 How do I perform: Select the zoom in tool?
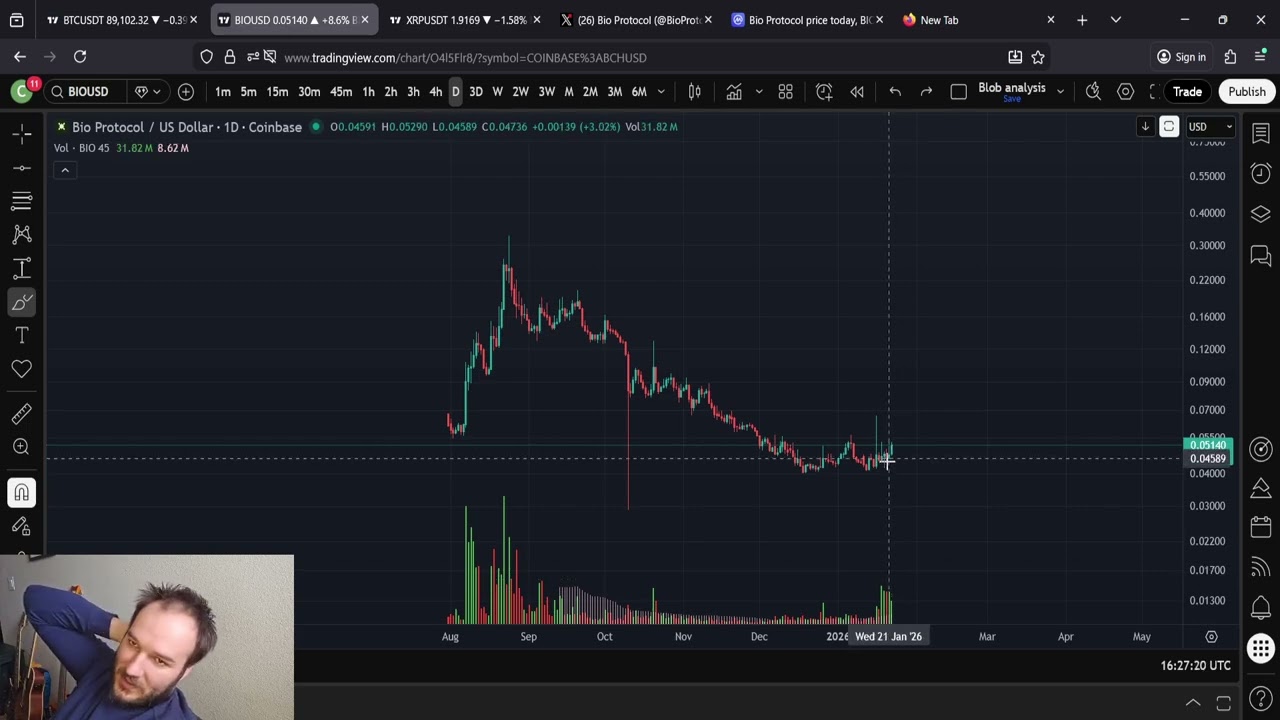[x=22, y=447]
